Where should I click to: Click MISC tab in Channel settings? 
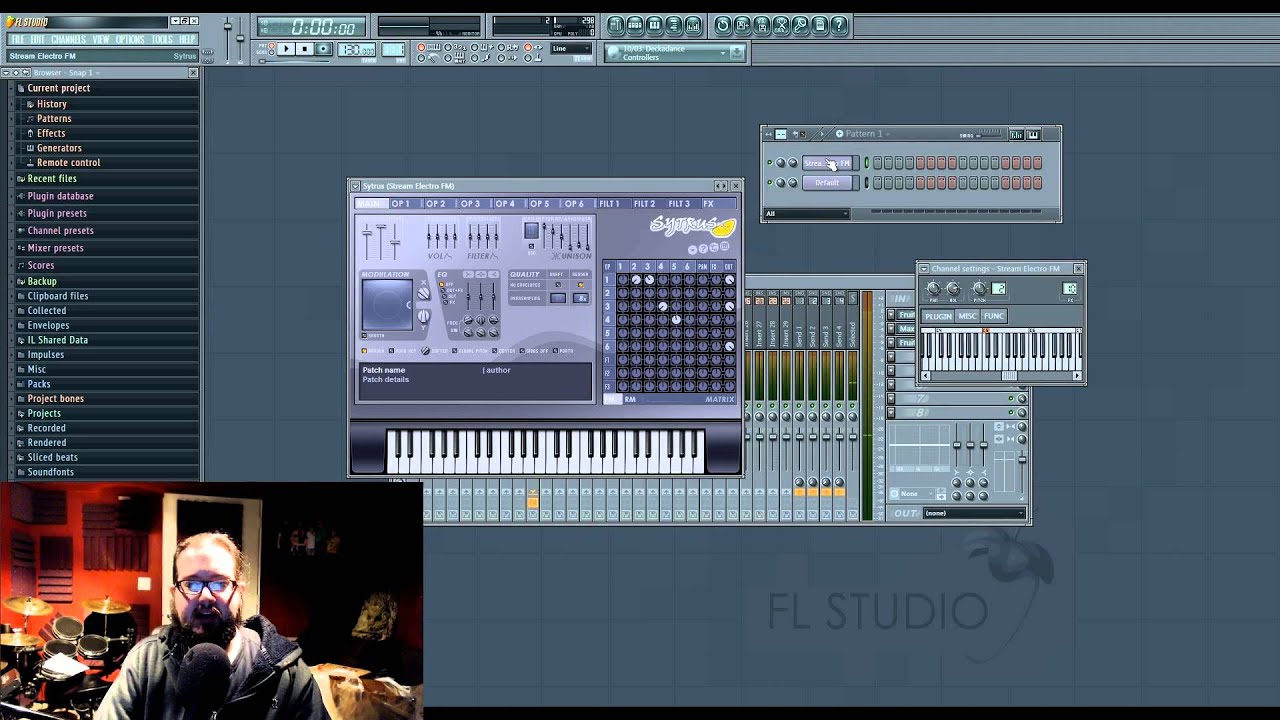pyautogui.click(x=967, y=316)
